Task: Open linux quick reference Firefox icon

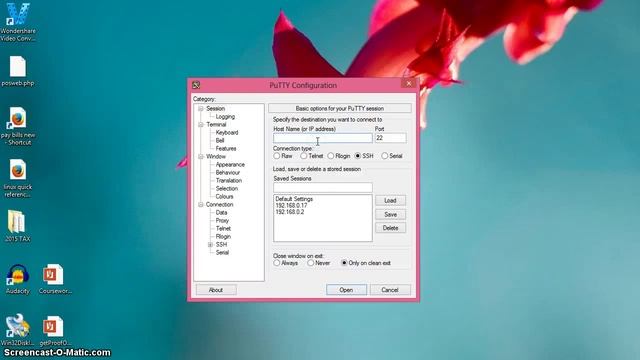Action: (18, 178)
